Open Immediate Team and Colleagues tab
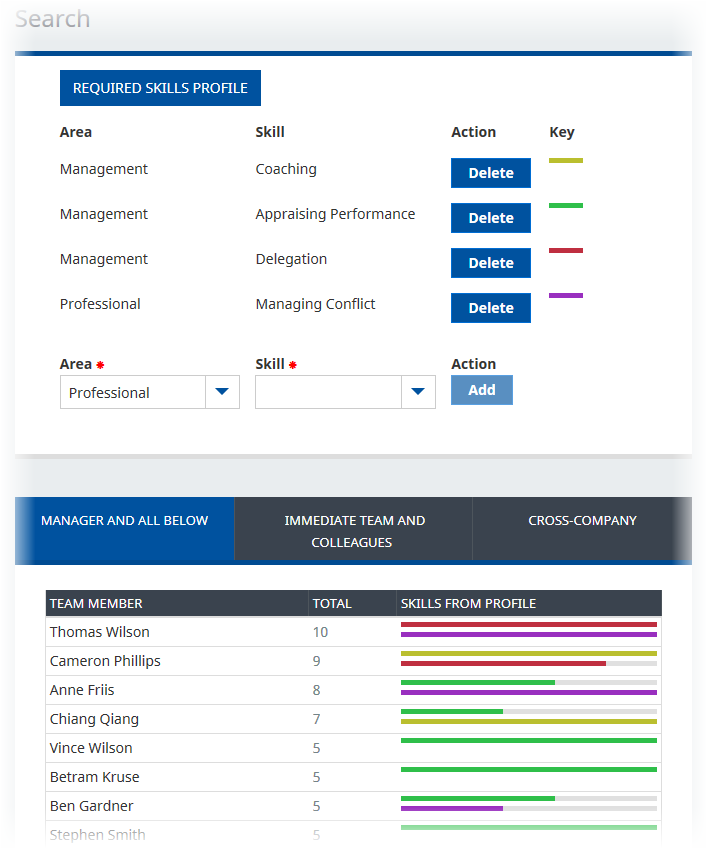The width and height of the screenshot is (707, 849). point(354,531)
